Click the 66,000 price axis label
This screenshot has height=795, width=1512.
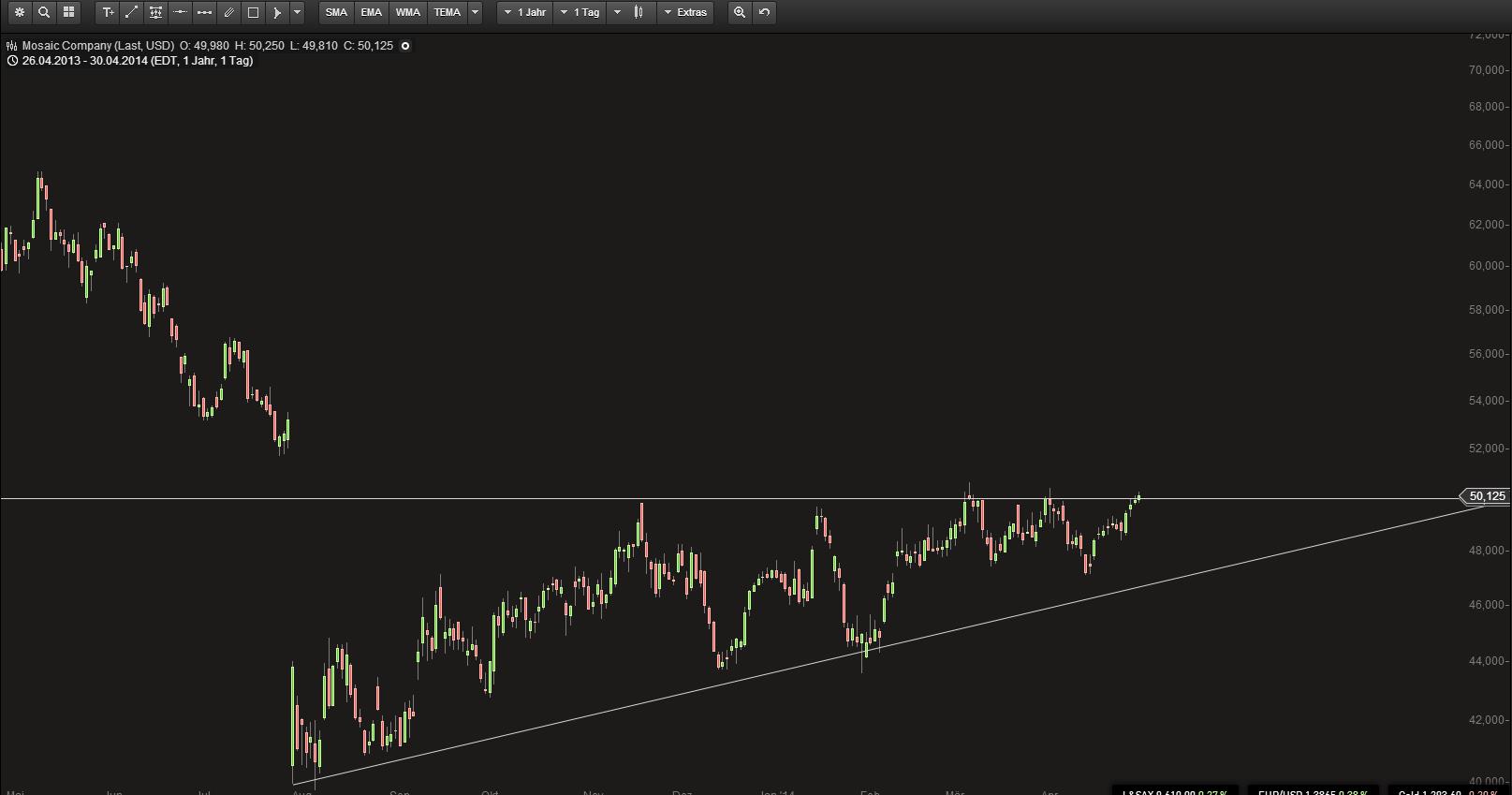pyautogui.click(x=1487, y=145)
